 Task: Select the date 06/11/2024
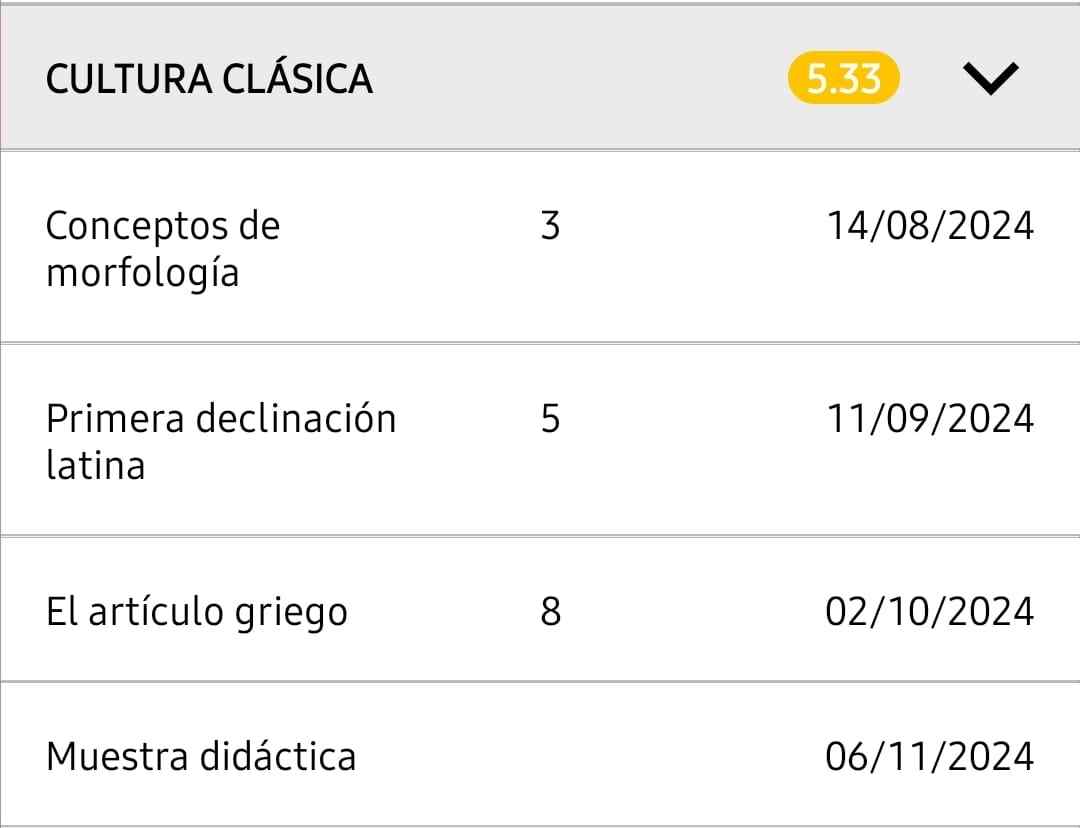pos(929,756)
